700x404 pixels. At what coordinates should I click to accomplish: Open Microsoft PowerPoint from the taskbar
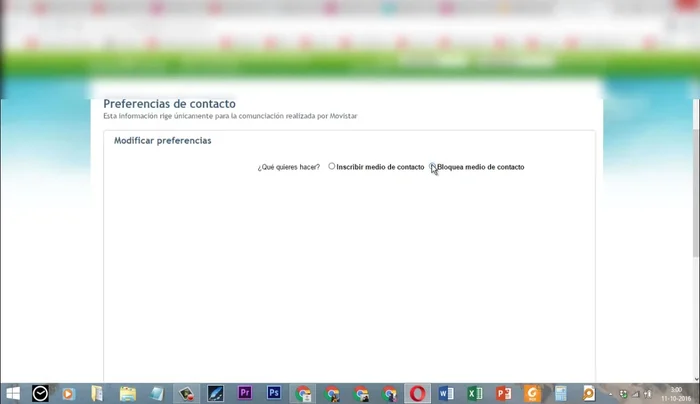point(504,393)
